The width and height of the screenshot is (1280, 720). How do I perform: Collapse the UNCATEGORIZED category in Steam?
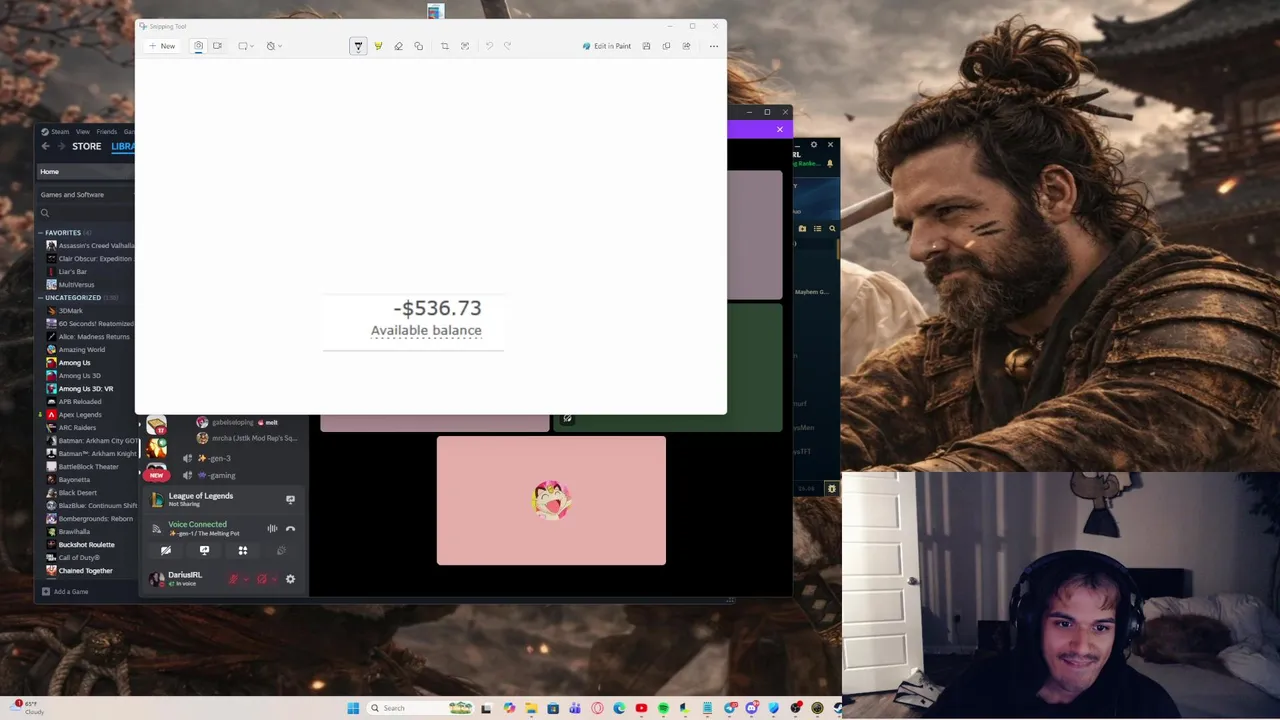point(42,298)
